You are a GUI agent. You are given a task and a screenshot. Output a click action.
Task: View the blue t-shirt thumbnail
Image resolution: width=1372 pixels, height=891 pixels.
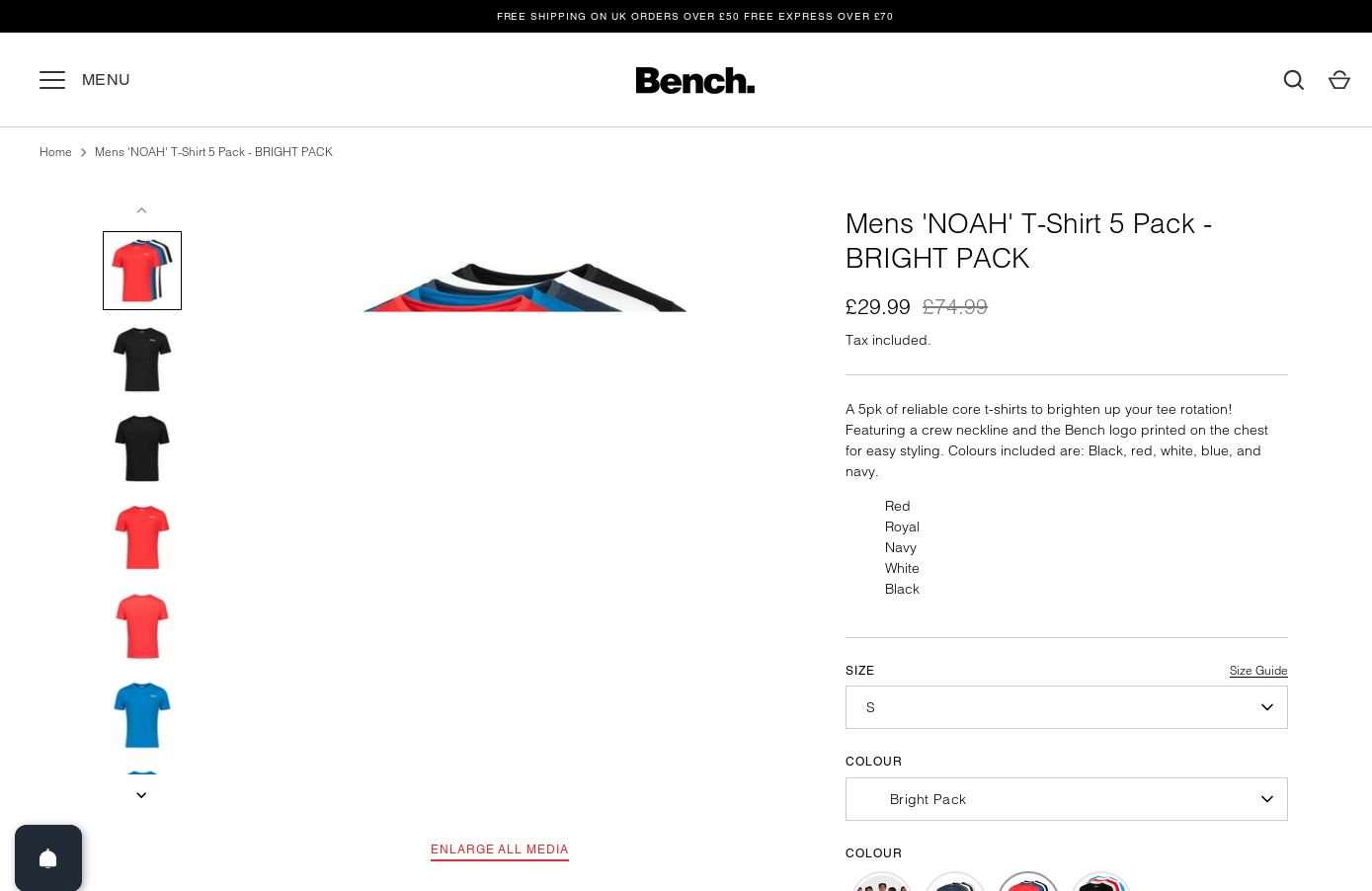[142, 715]
